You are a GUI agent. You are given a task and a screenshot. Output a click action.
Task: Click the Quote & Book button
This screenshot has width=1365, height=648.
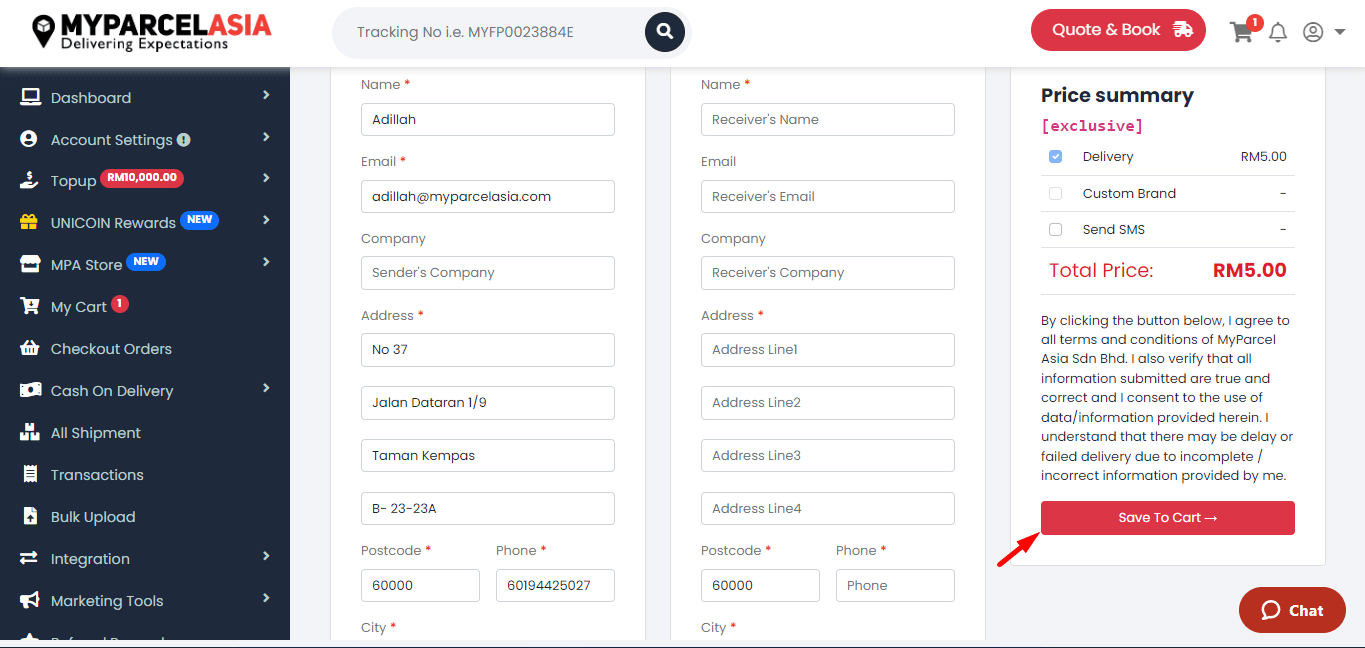1118,30
